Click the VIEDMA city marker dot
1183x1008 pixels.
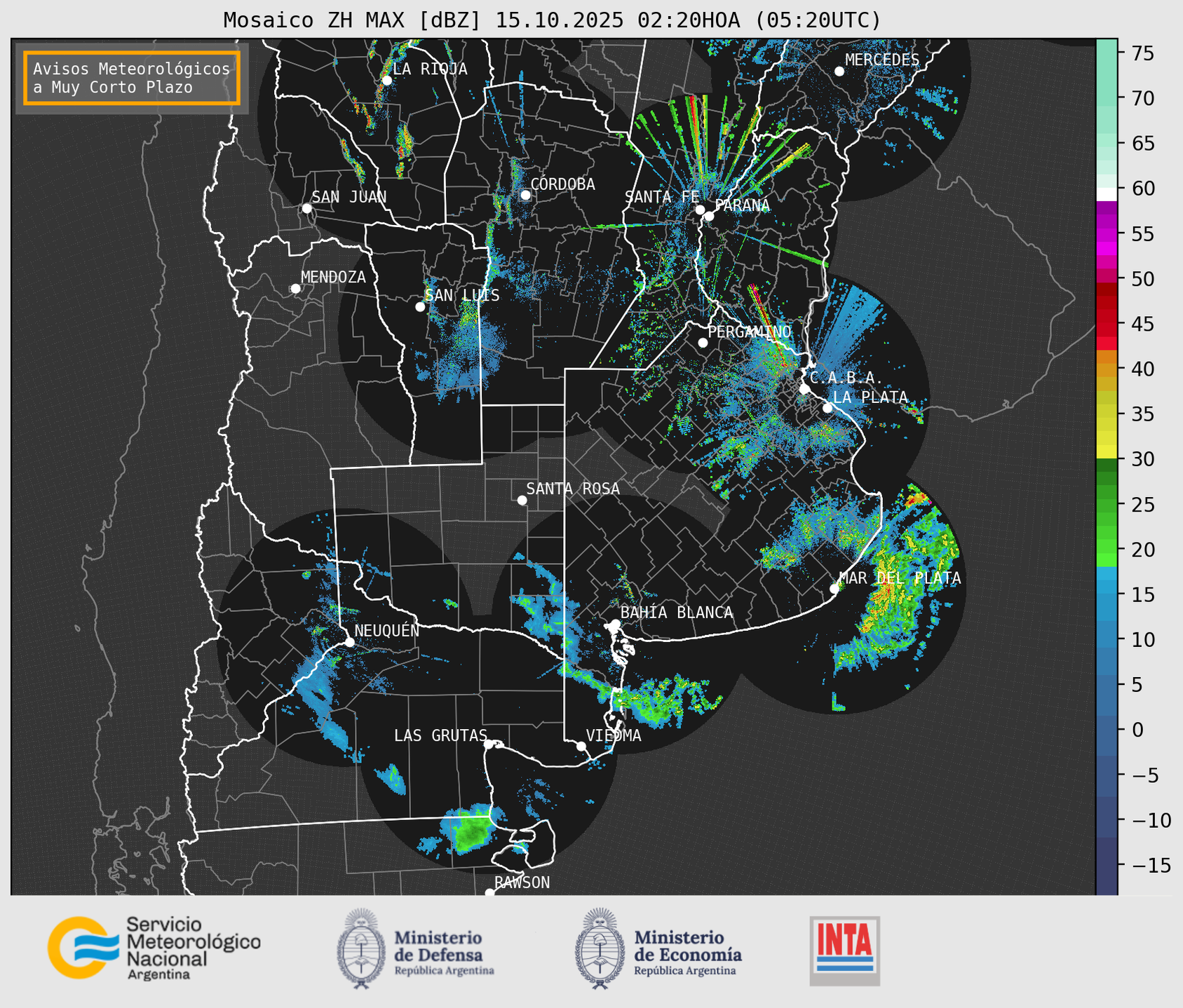581,746
